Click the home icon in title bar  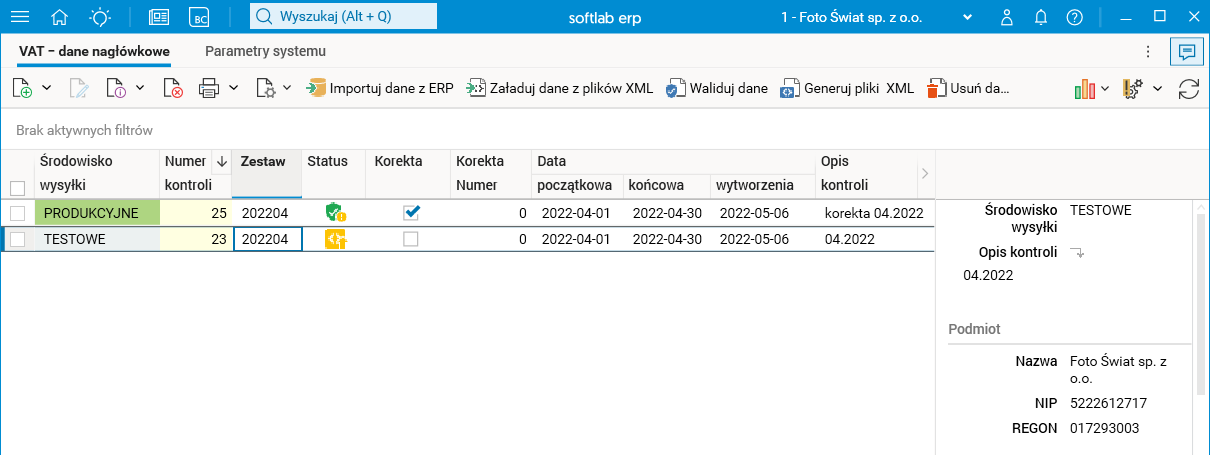[60, 17]
